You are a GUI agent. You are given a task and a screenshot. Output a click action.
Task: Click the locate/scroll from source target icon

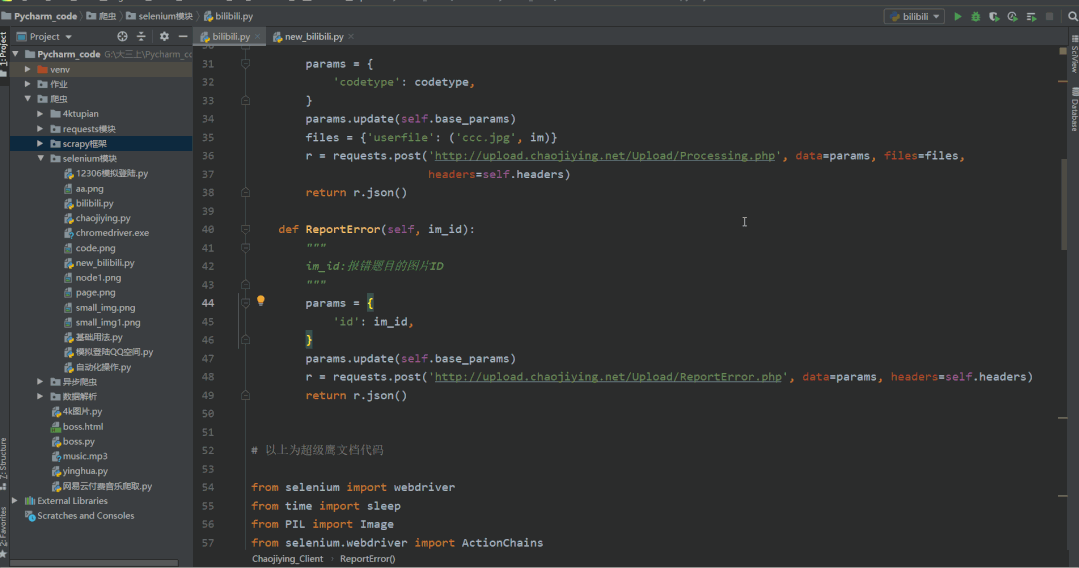tap(122, 36)
